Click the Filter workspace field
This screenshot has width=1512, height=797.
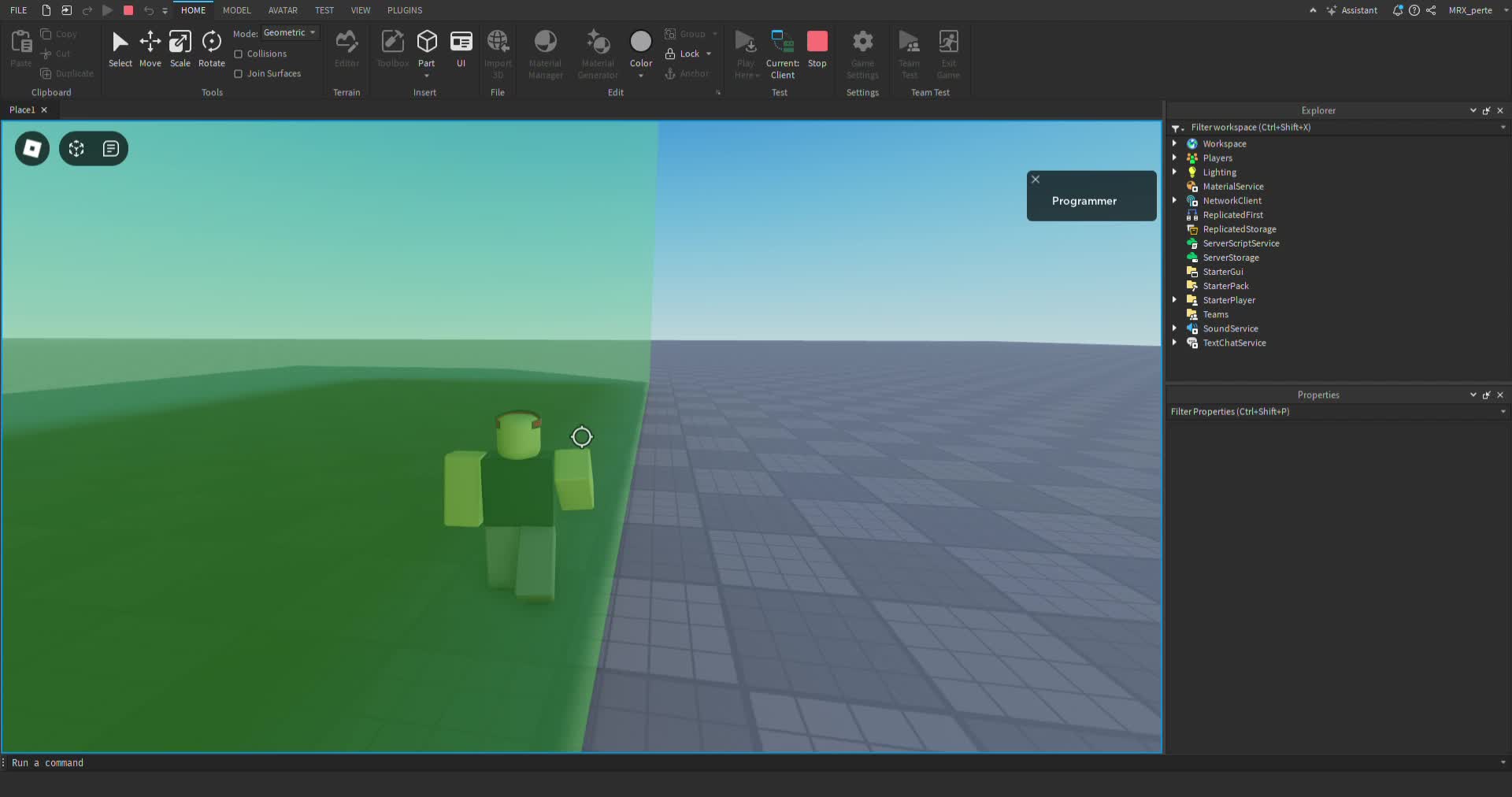pos(1339,127)
